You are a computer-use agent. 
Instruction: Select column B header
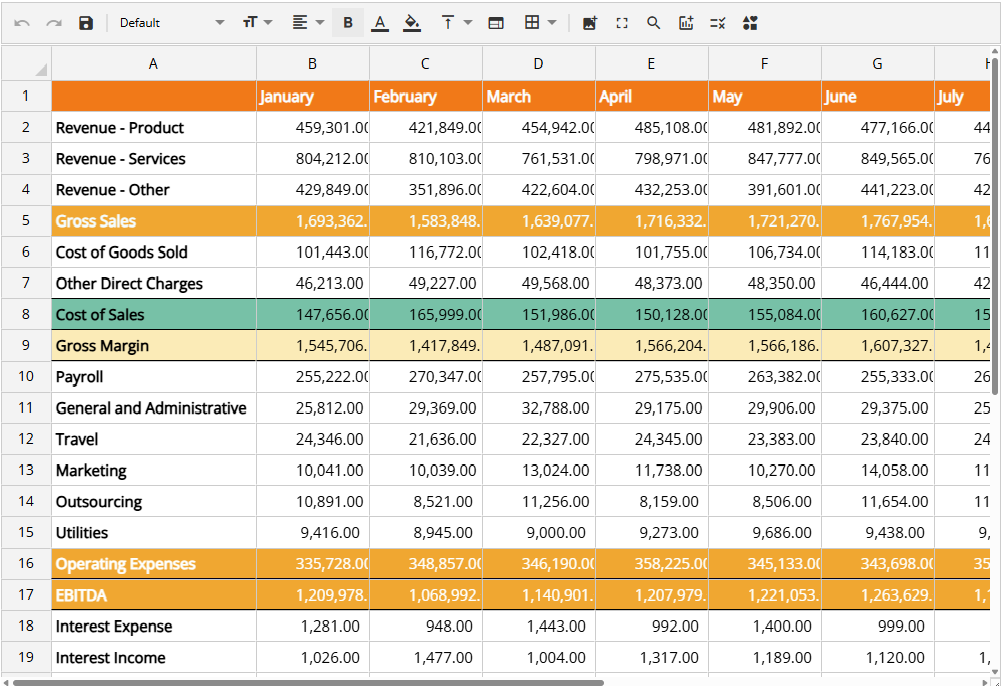click(313, 64)
